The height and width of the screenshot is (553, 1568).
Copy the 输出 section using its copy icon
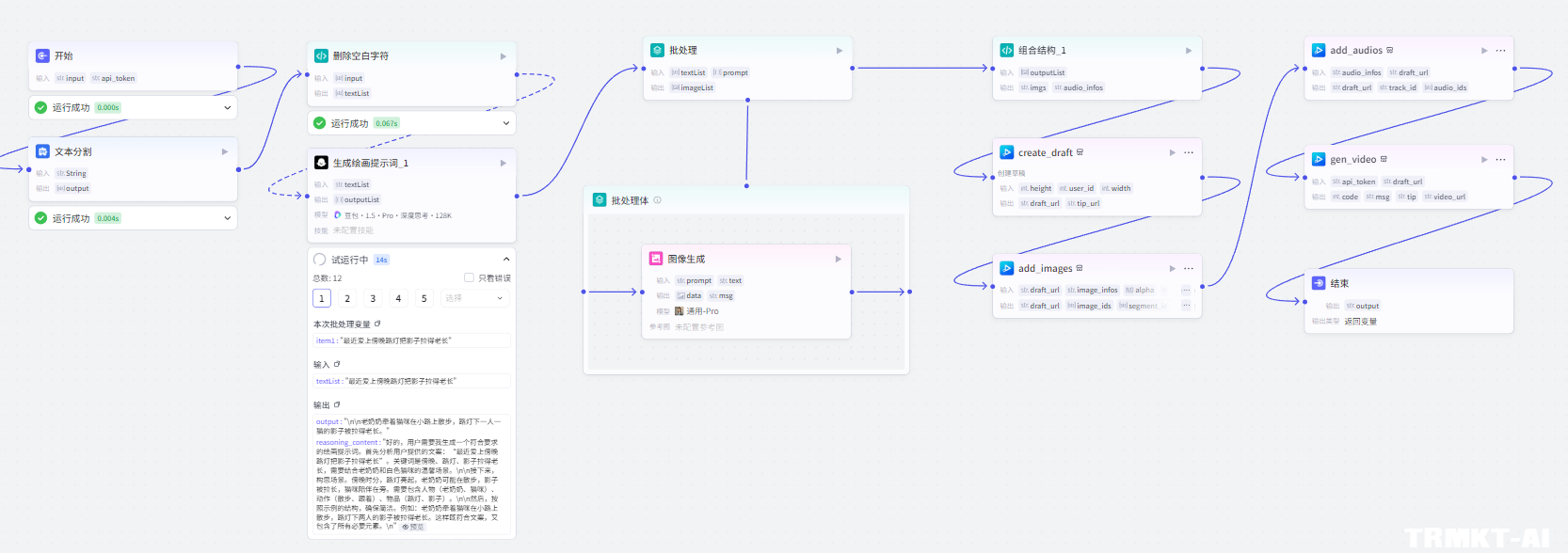point(337,405)
